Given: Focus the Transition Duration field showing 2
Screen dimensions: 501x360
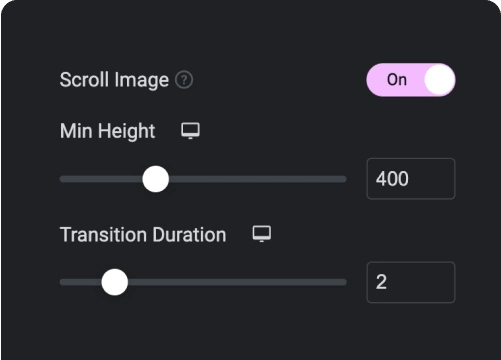Looking at the screenshot, I should click(411, 282).
